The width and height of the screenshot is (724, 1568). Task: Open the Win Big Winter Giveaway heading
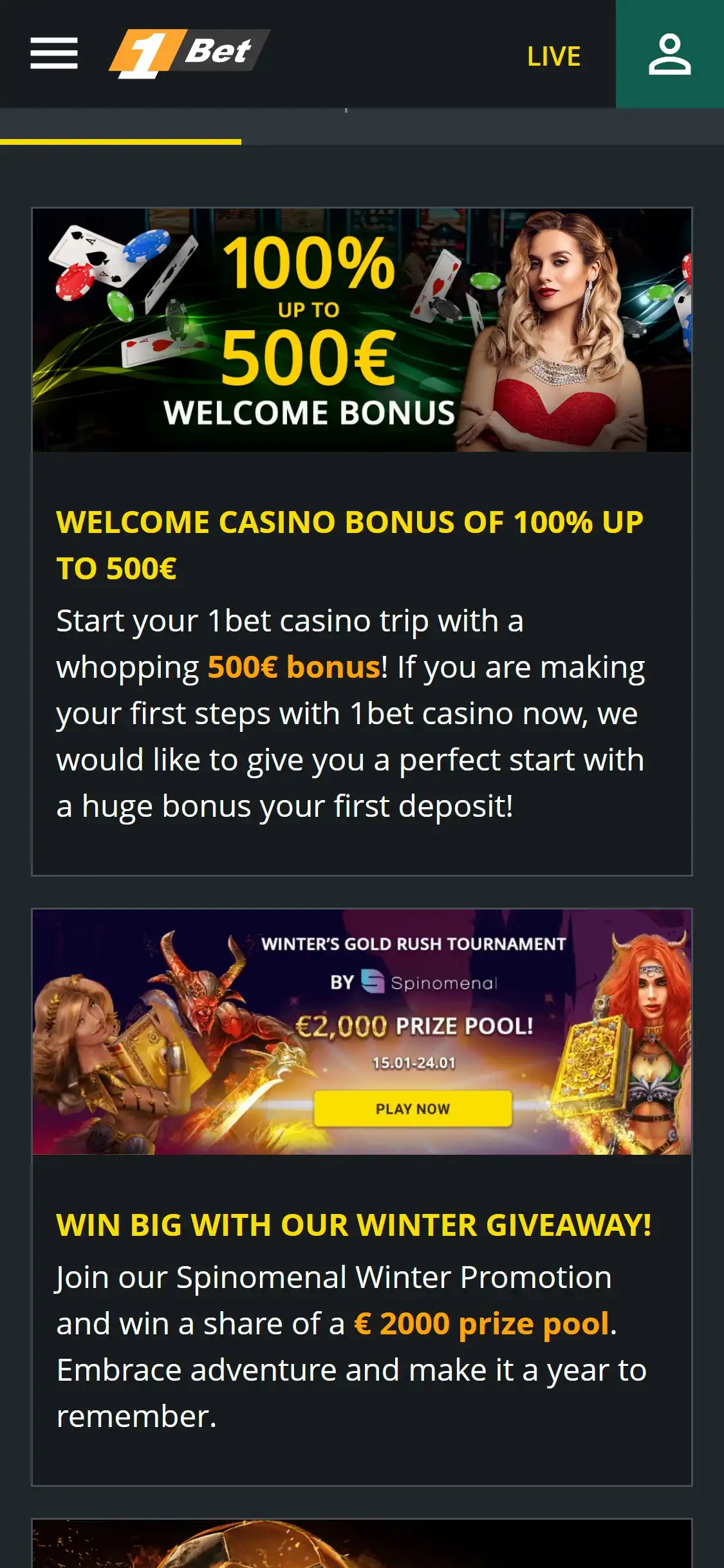[x=353, y=1225]
